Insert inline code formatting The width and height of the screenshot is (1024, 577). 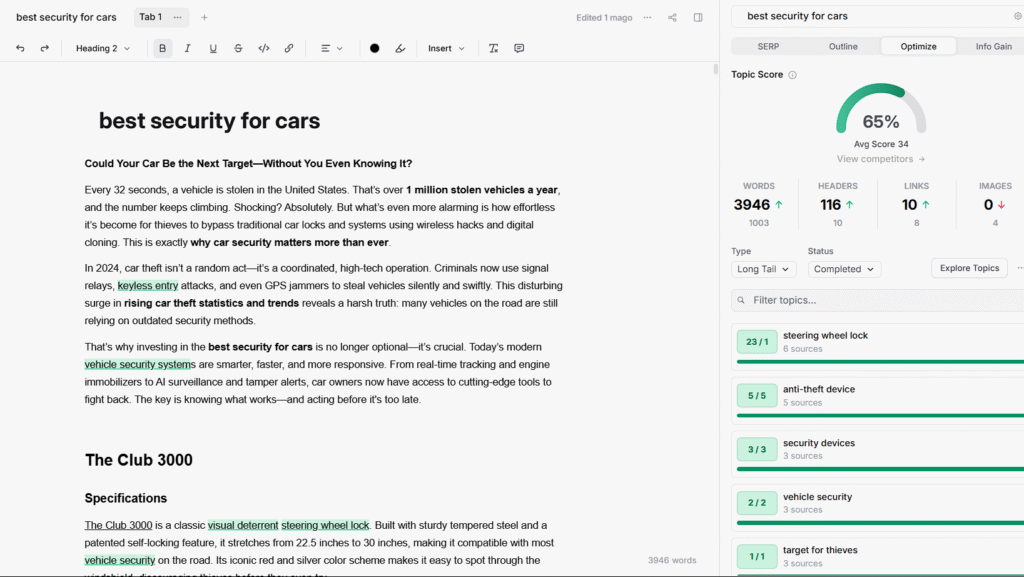click(264, 48)
